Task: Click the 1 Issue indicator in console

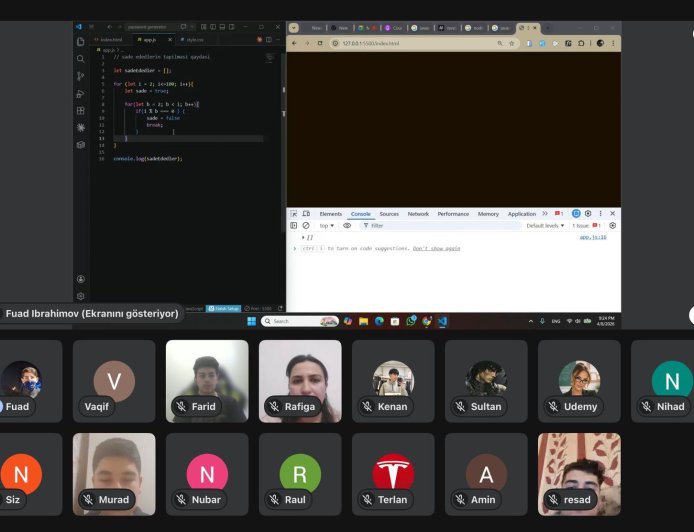Action: [x=586, y=226]
